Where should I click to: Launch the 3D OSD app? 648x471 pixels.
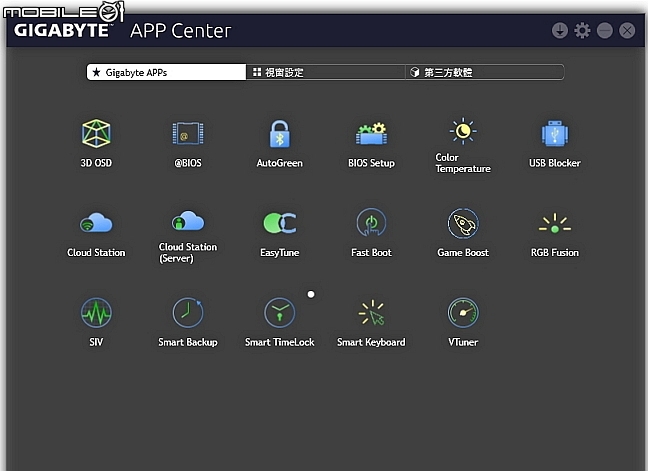point(96,134)
